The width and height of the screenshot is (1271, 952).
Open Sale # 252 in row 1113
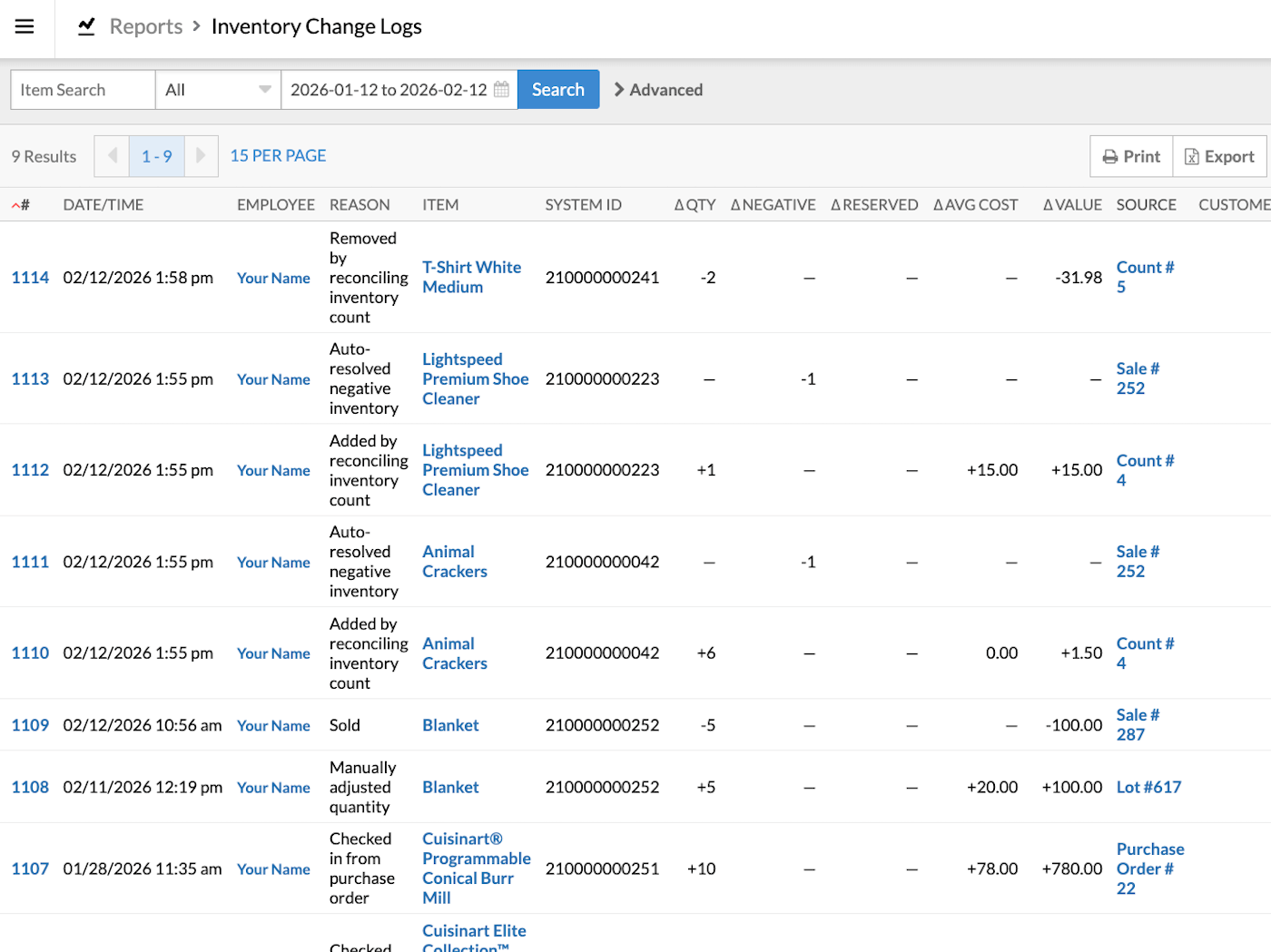tap(1138, 378)
